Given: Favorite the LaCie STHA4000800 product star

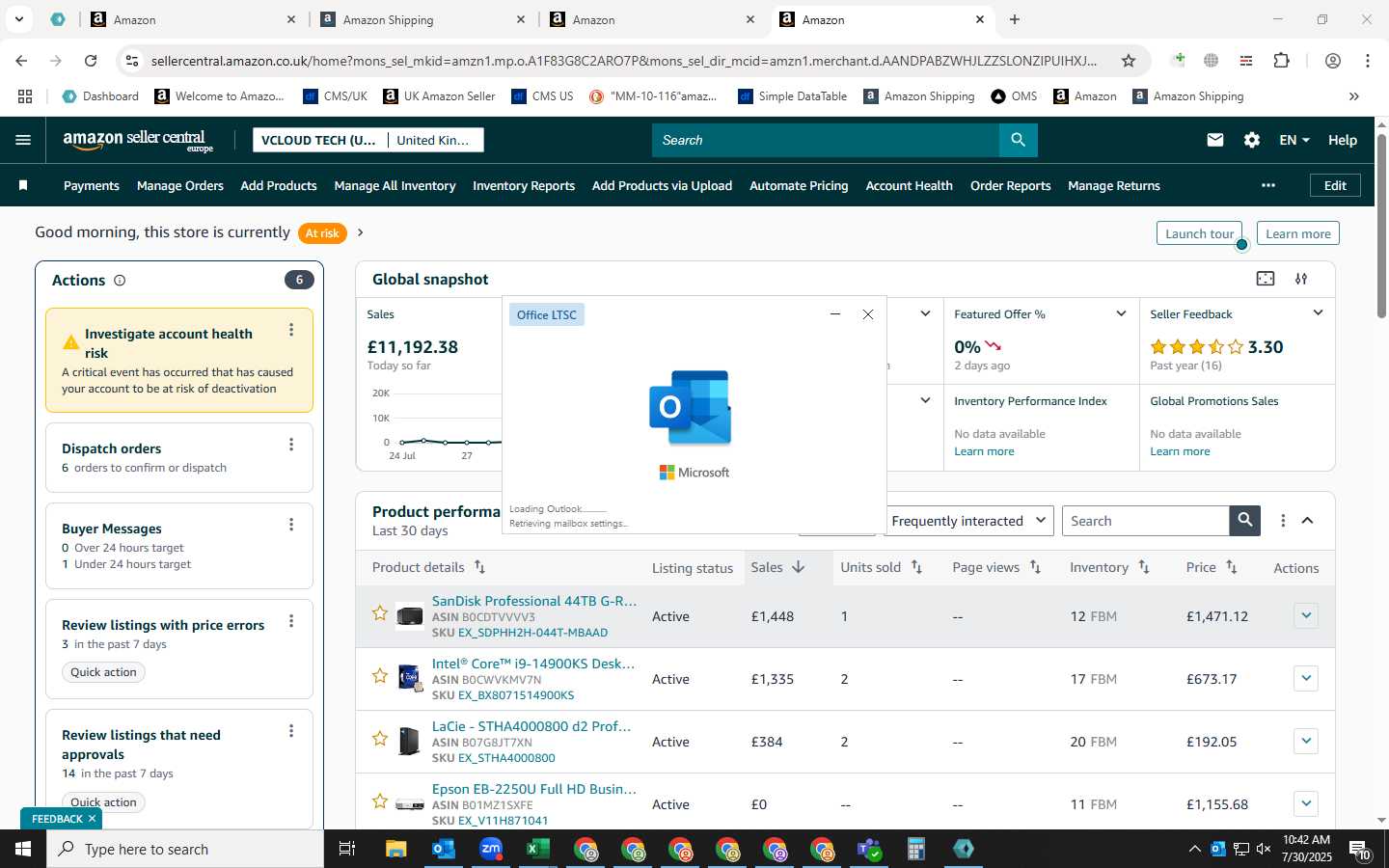Looking at the screenshot, I should tap(380, 739).
